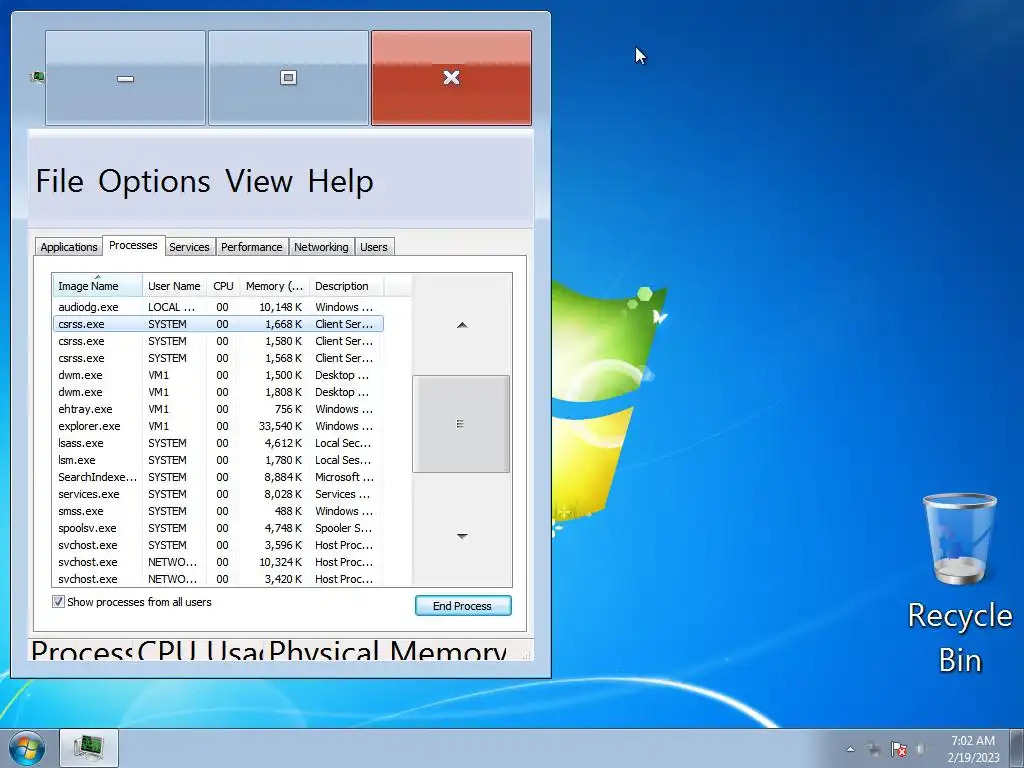This screenshot has width=1024, height=768.
Task: Select the SearchIndexer process row
Action: [x=218, y=477]
